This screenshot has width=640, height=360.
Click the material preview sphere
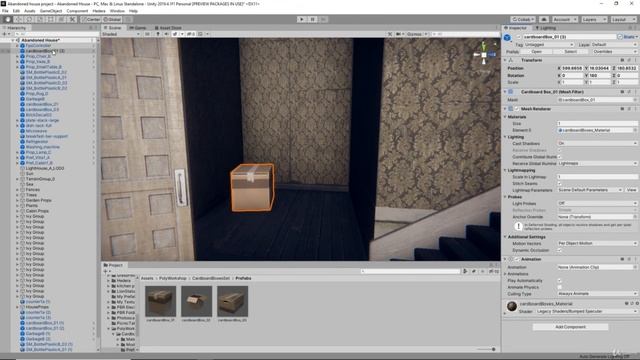[x=512, y=307]
